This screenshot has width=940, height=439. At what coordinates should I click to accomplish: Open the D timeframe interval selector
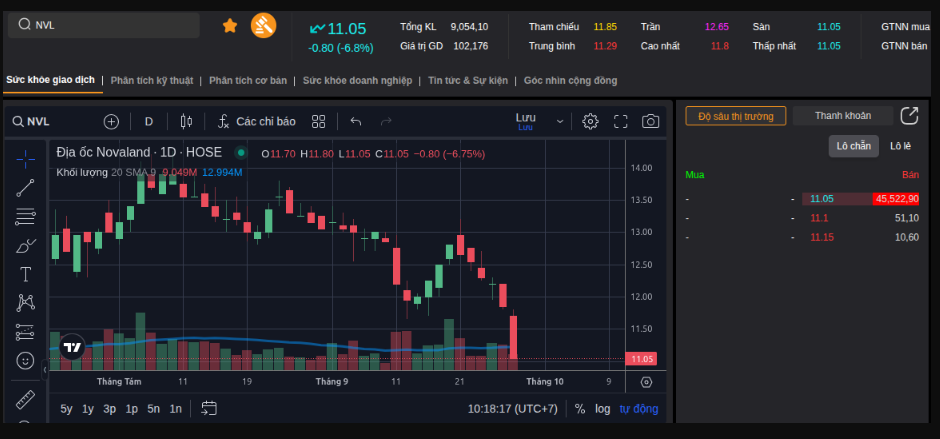(x=149, y=122)
